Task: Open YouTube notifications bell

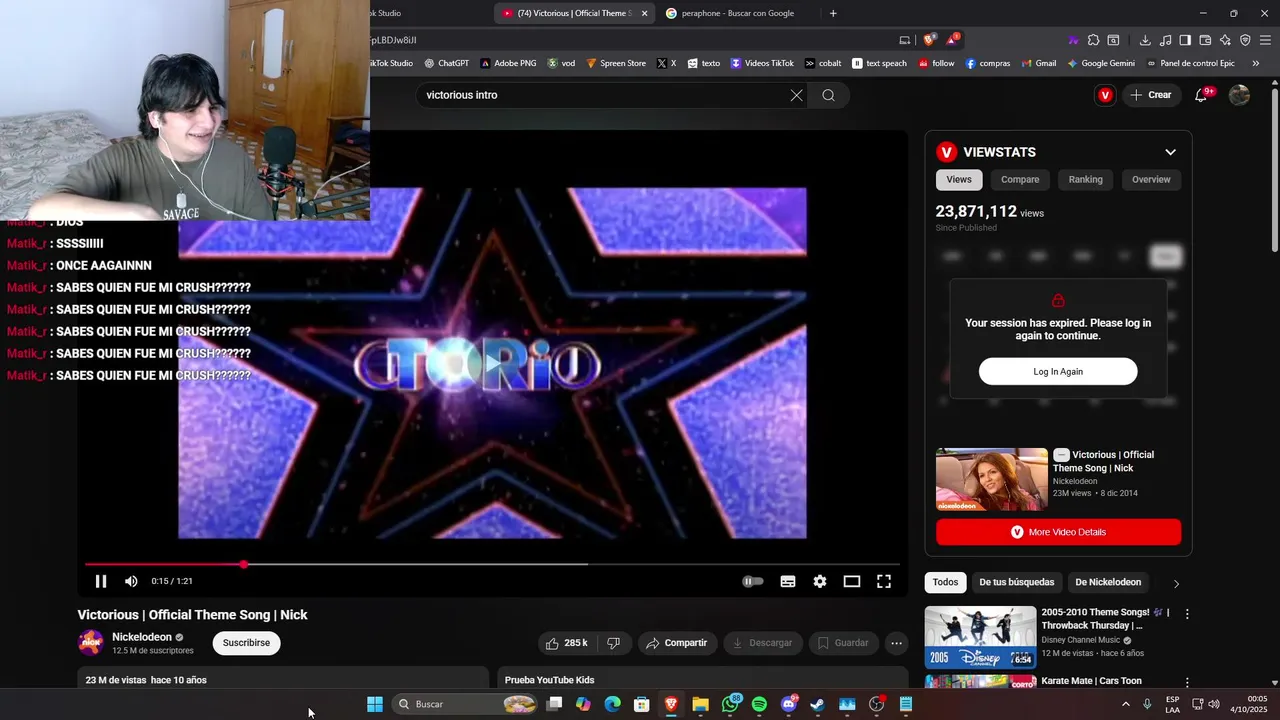Action: (1201, 95)
